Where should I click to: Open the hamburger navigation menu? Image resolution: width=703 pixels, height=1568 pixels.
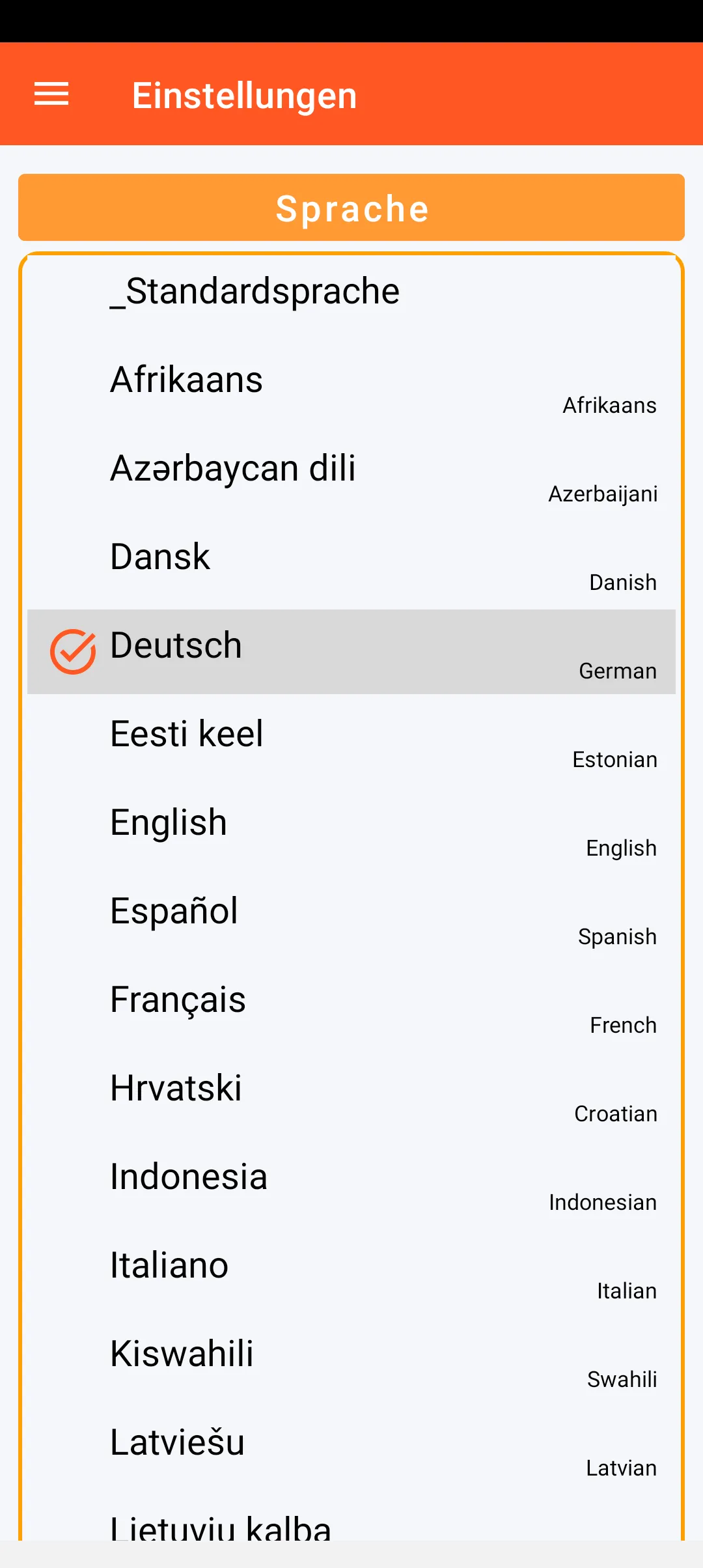[x=51, y=94]
